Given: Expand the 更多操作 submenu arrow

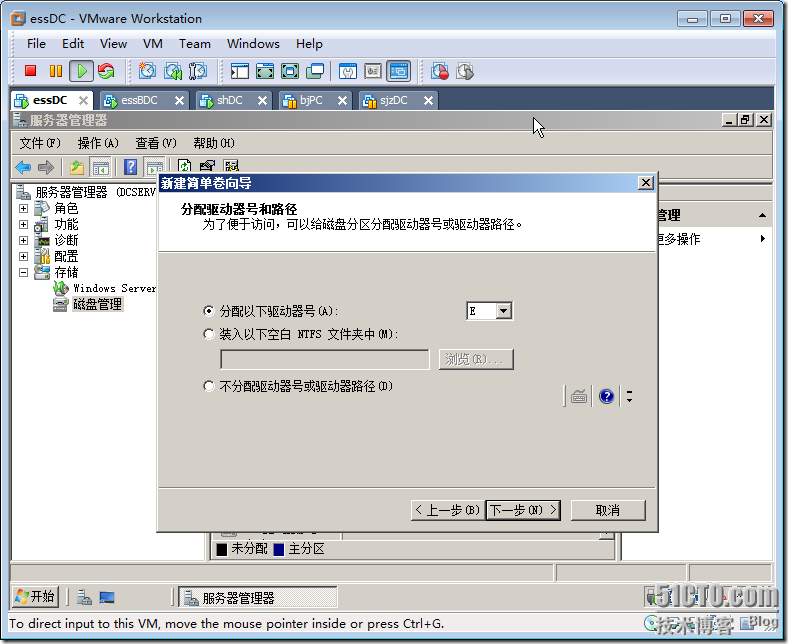Looking at the screenshot, I should click(763, 239).
